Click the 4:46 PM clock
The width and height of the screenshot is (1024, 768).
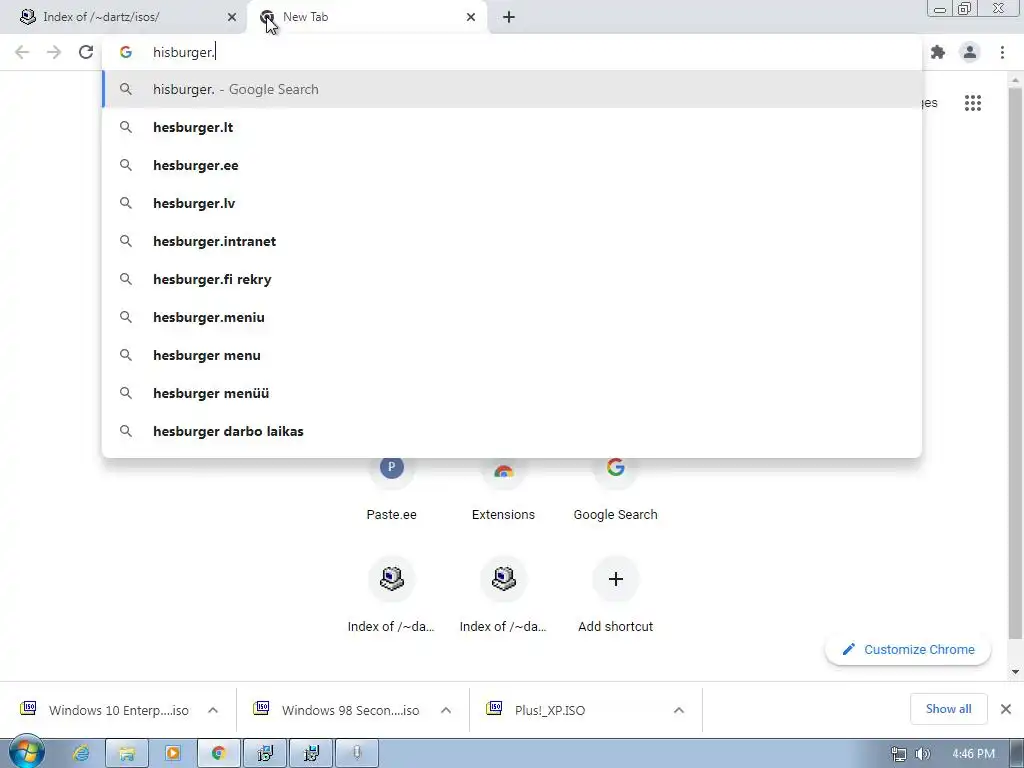[x=973, y=754]
